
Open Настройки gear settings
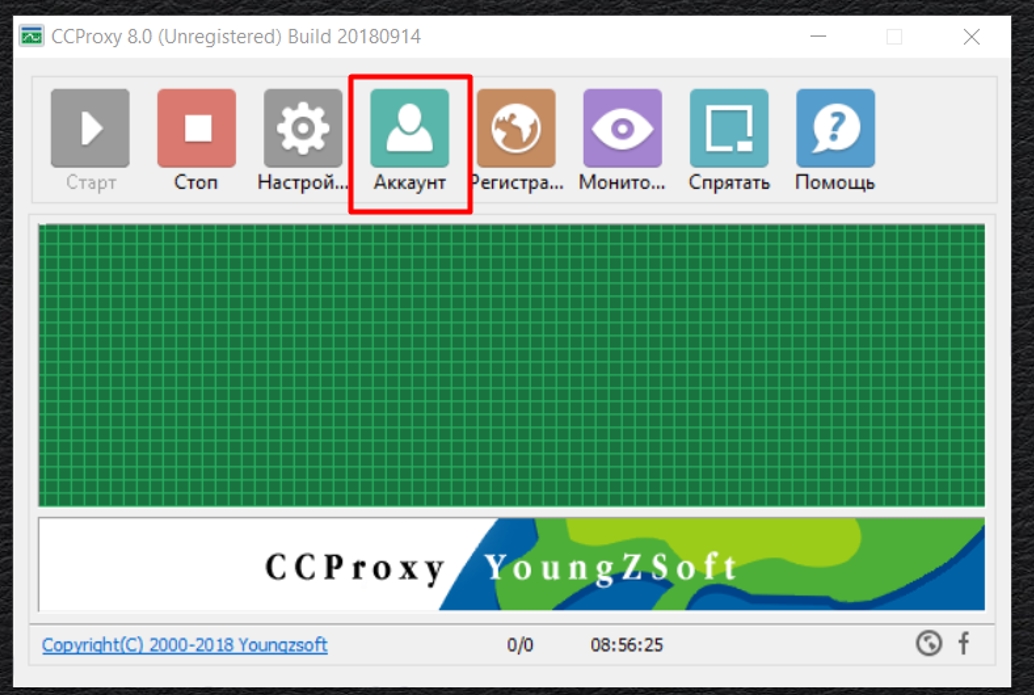coord(303,128)
